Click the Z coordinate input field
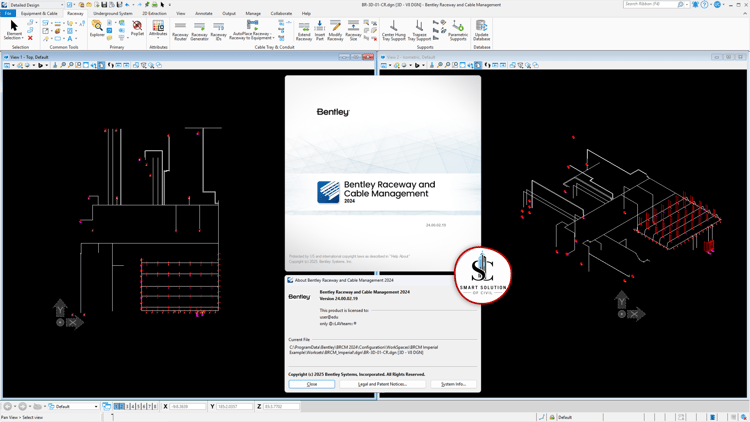Viewport: 750px width, 422px height. pos(281,406)
